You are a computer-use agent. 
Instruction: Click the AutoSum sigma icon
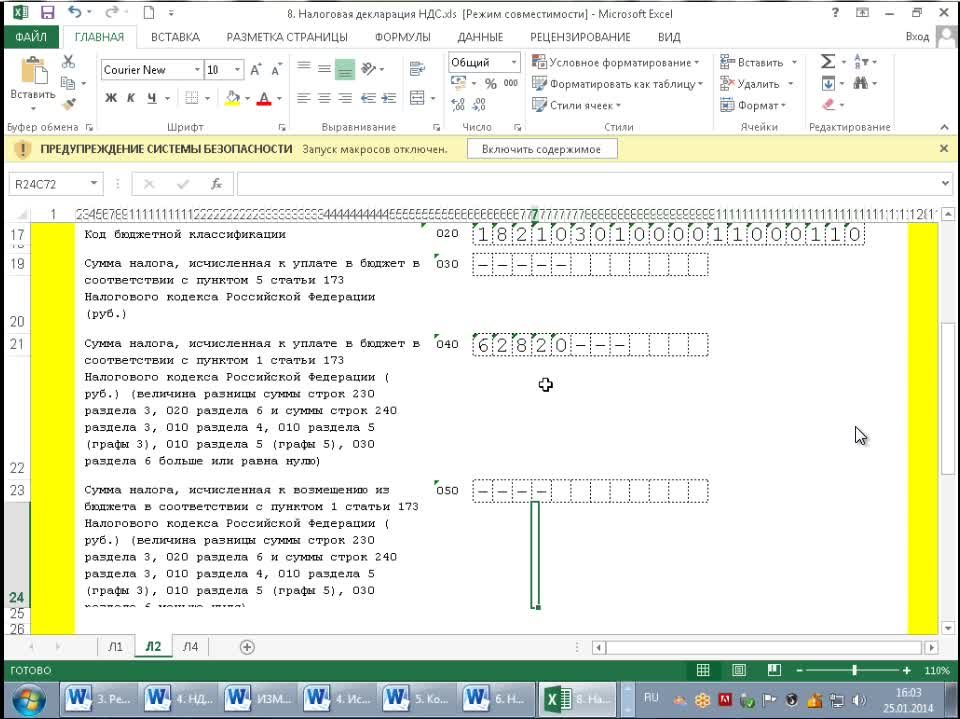tap(827, 62)
